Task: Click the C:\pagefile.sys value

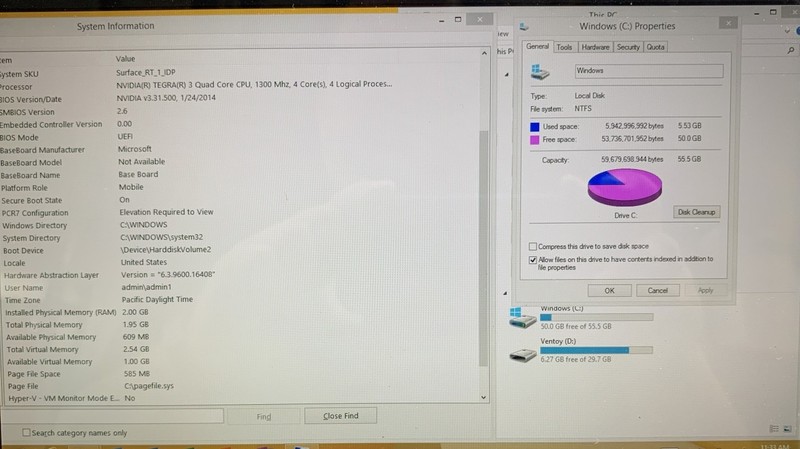Action: tap(148, 386)
